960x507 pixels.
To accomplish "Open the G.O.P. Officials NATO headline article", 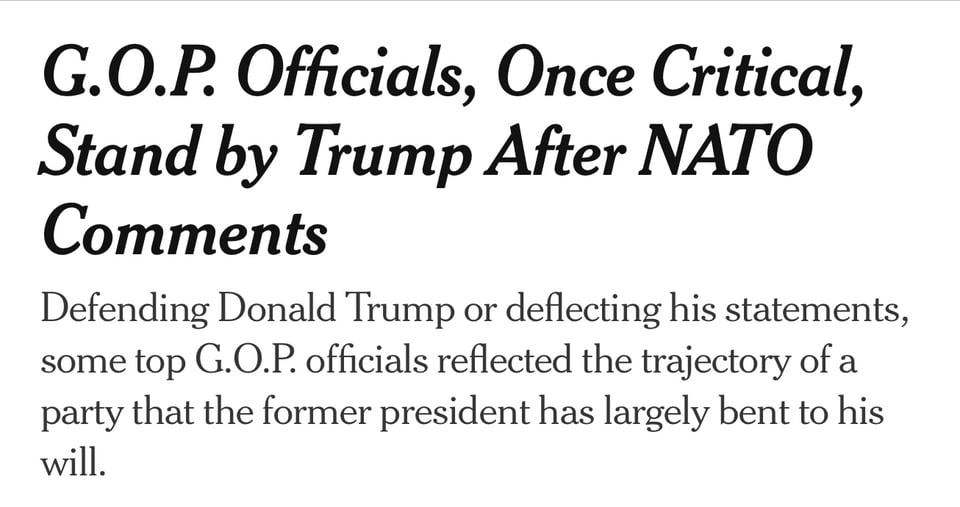I will (x=450, y=150).
